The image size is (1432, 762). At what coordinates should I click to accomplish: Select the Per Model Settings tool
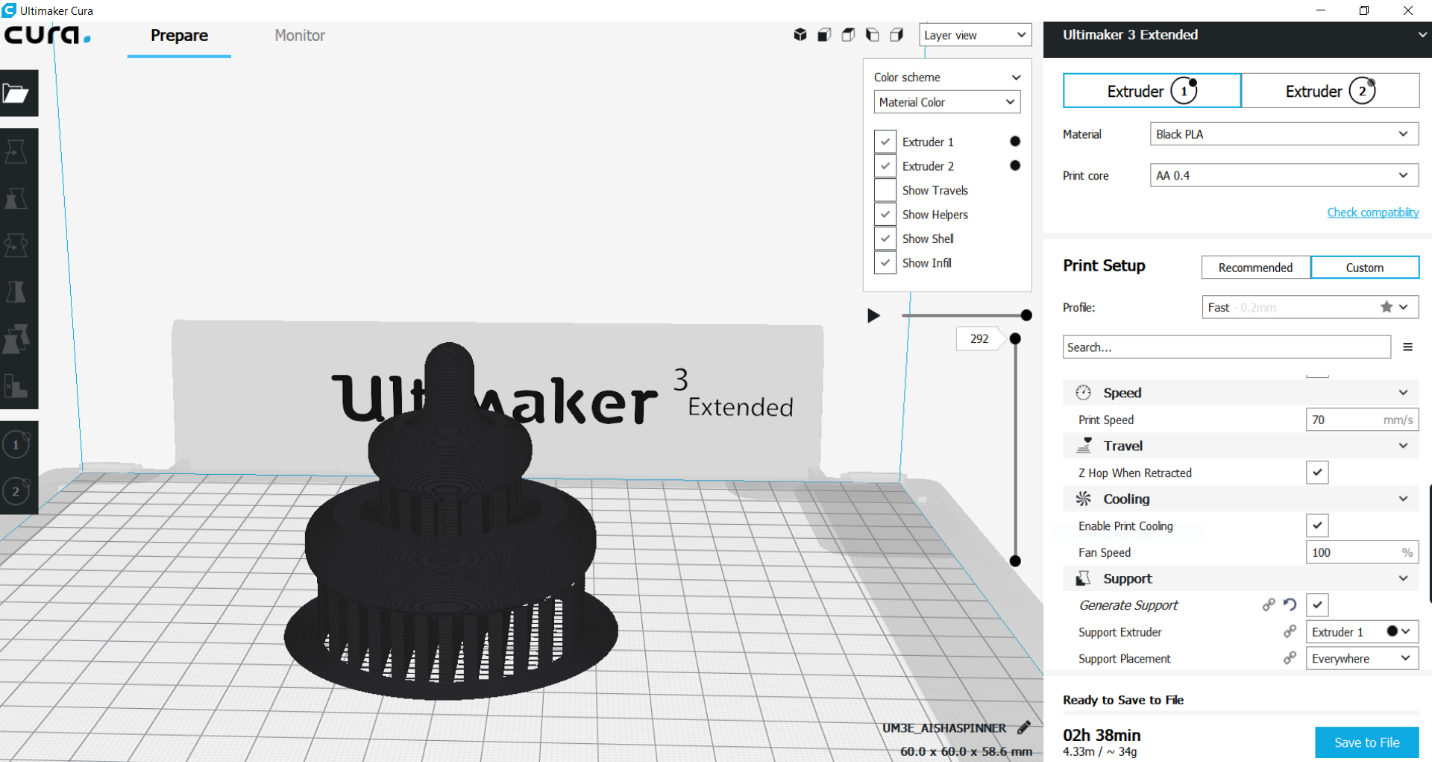(16, 339)
